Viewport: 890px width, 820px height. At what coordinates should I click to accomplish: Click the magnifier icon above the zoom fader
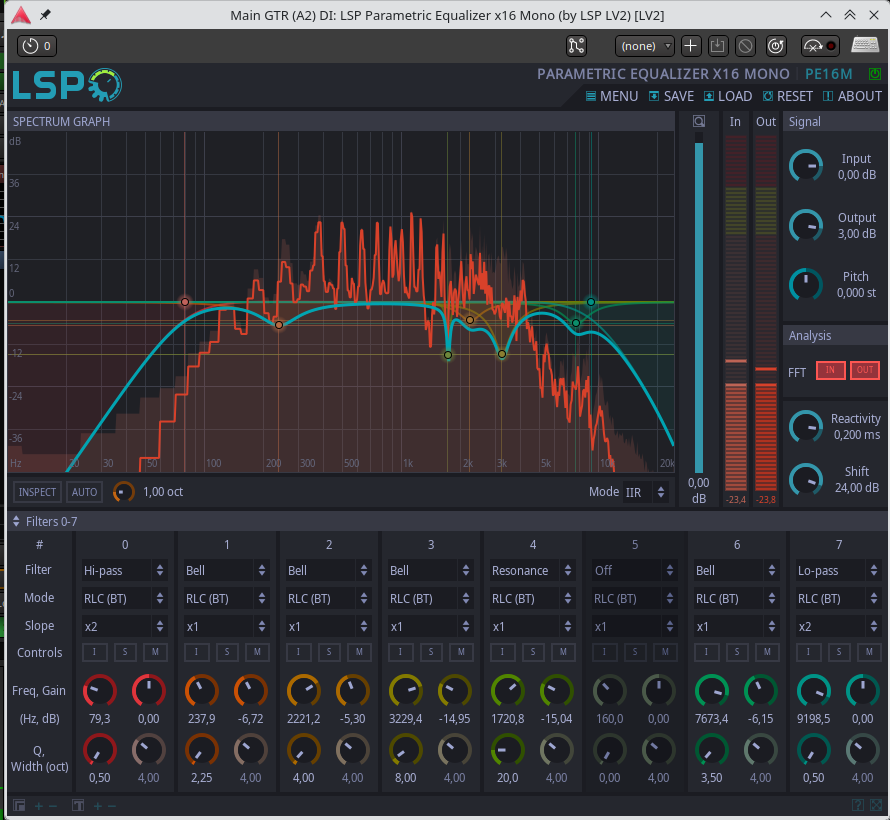(699, 122)
